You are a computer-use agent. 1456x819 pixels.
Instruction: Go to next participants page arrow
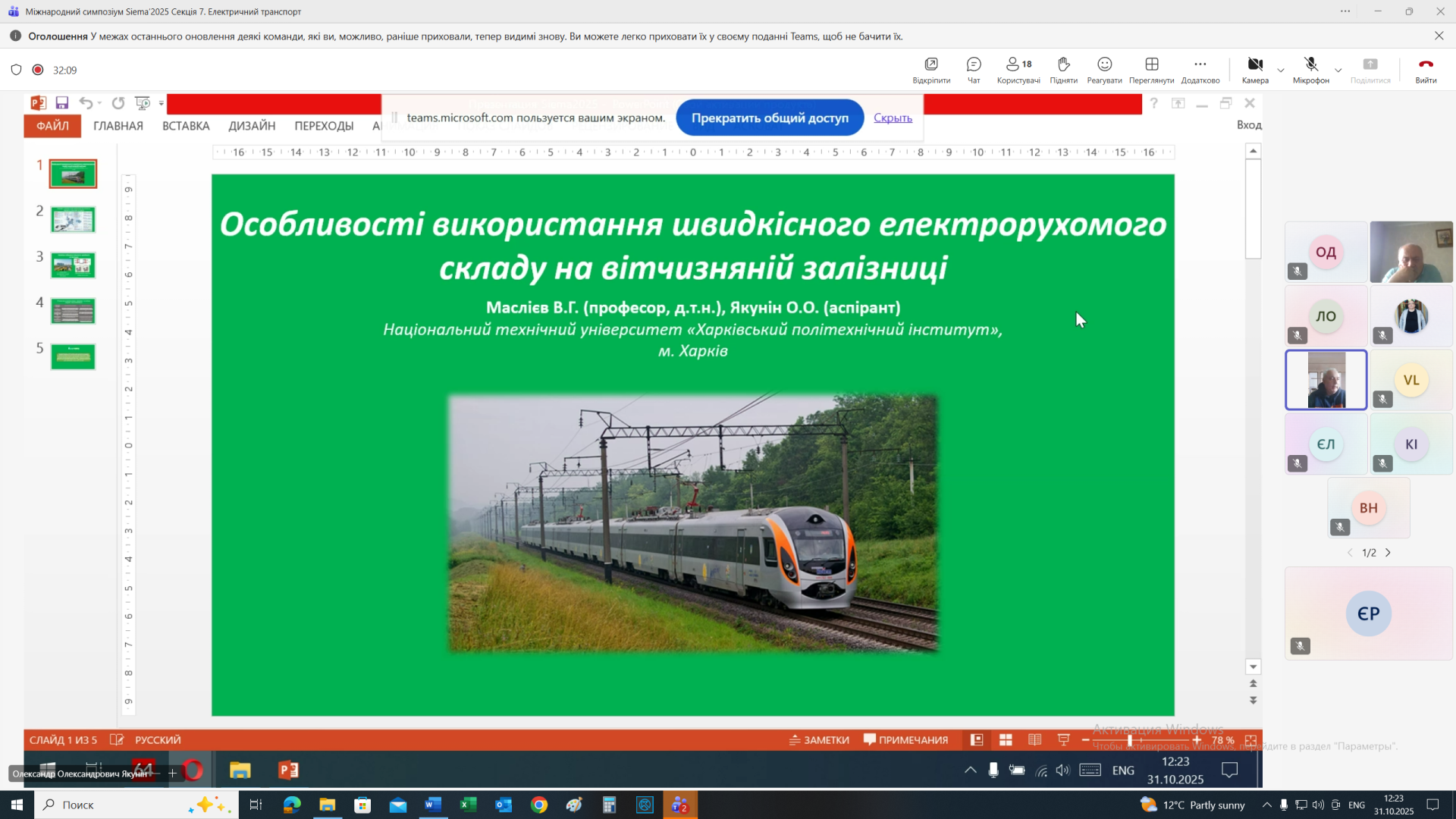click(x=1389, y=553)
